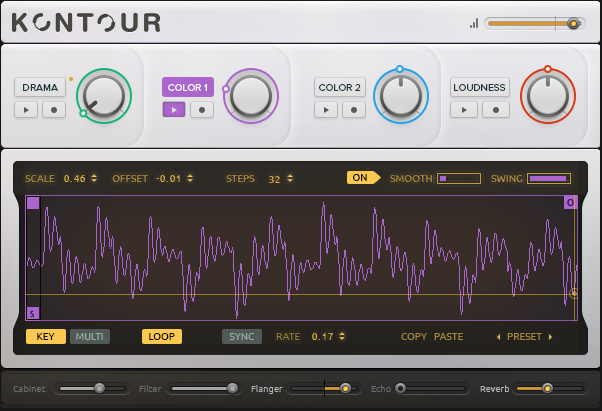
Task: Toggle the LOOP button
Action: tap(162, 337)
